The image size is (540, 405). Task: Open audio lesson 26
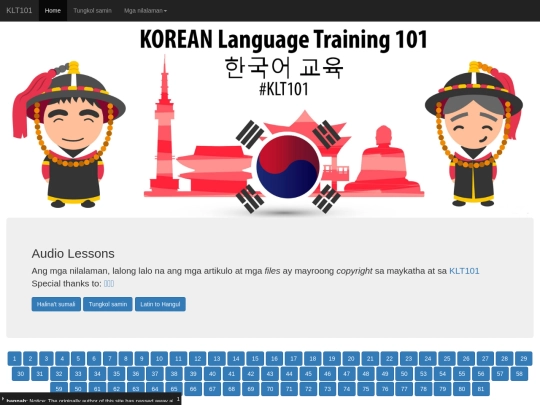[x=466, y=359]
